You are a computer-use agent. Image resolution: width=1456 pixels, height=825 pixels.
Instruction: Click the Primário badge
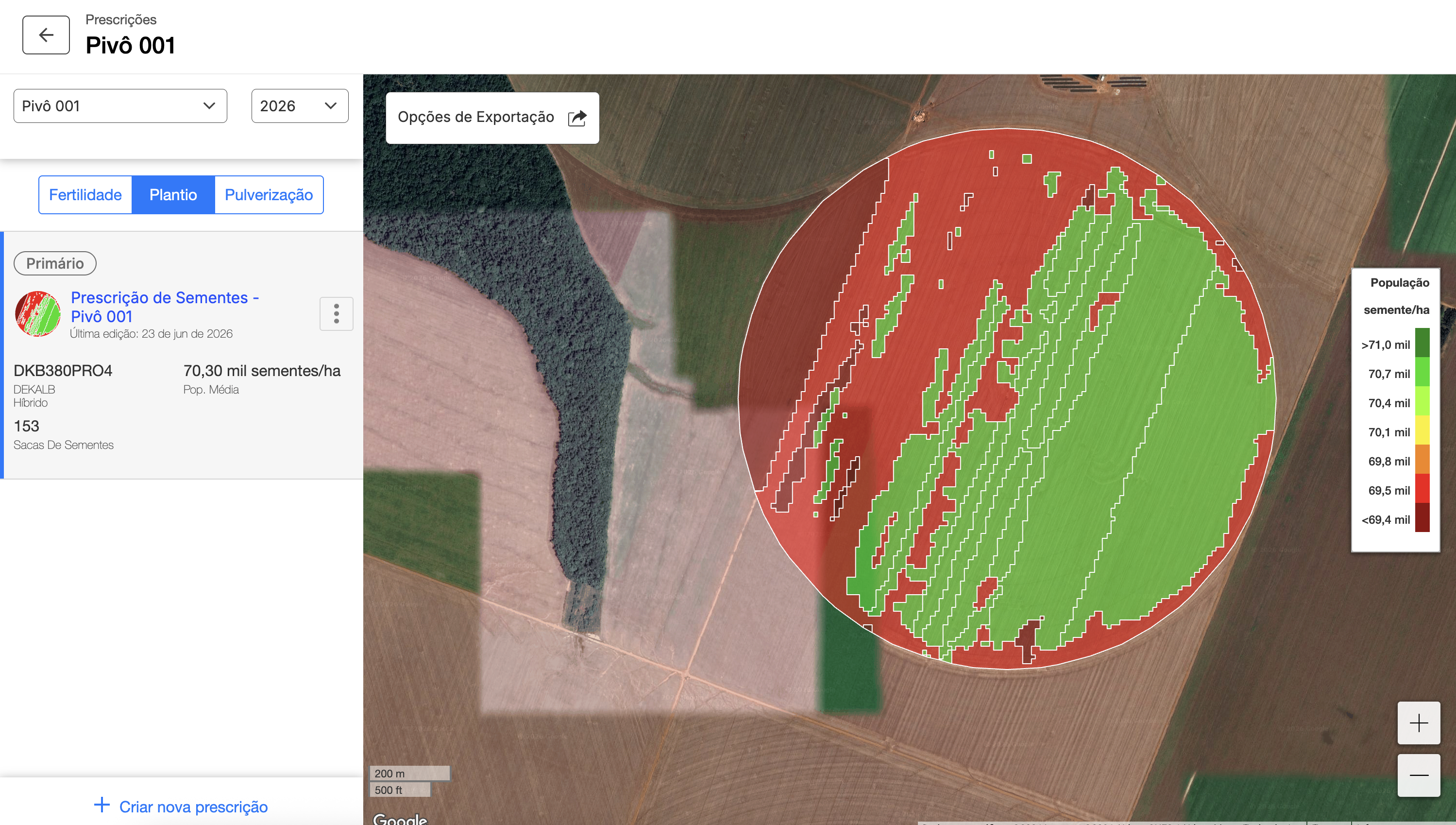coord(55,263)
